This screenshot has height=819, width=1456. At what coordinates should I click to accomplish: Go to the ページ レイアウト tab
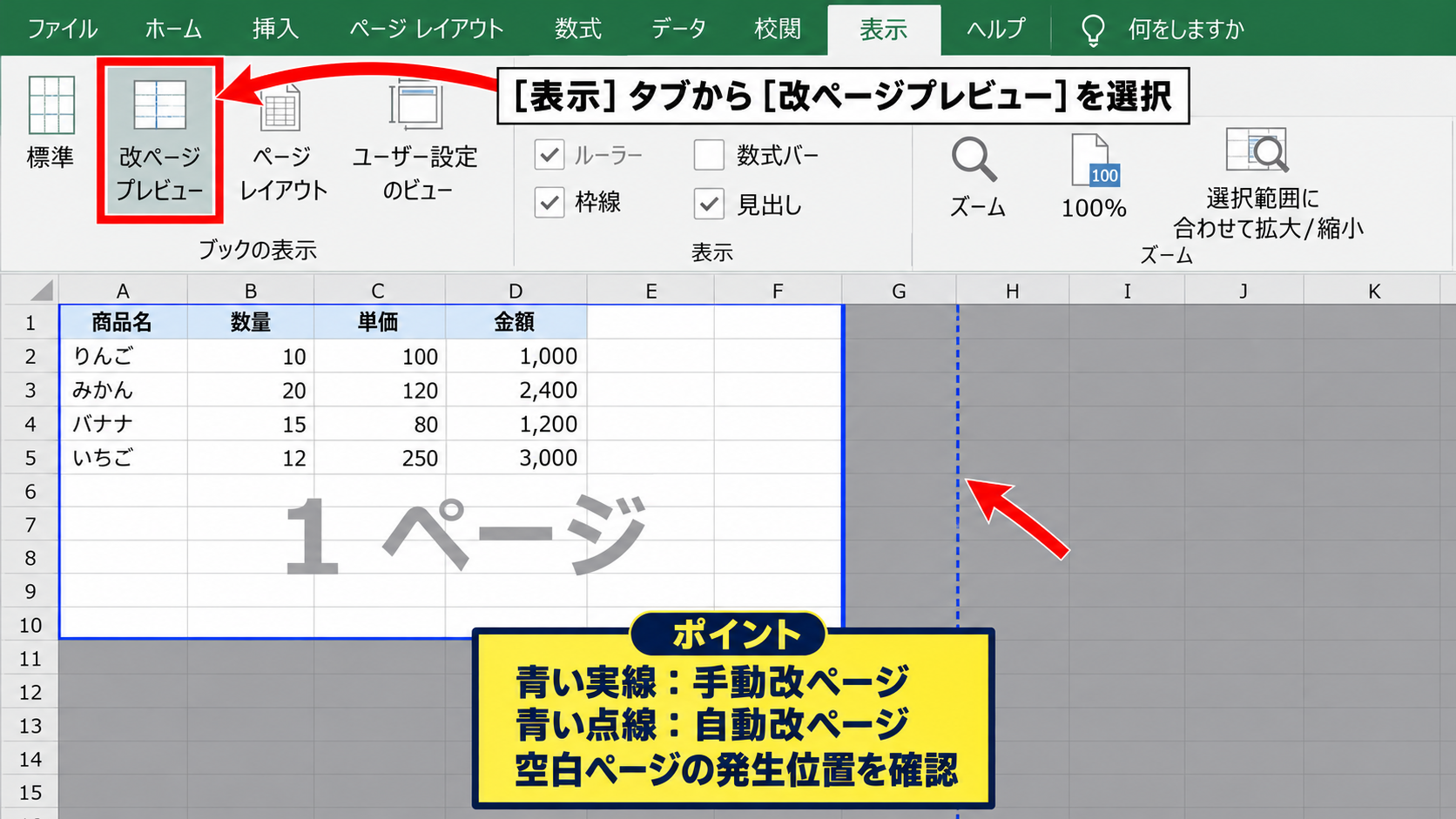(427, 30)
